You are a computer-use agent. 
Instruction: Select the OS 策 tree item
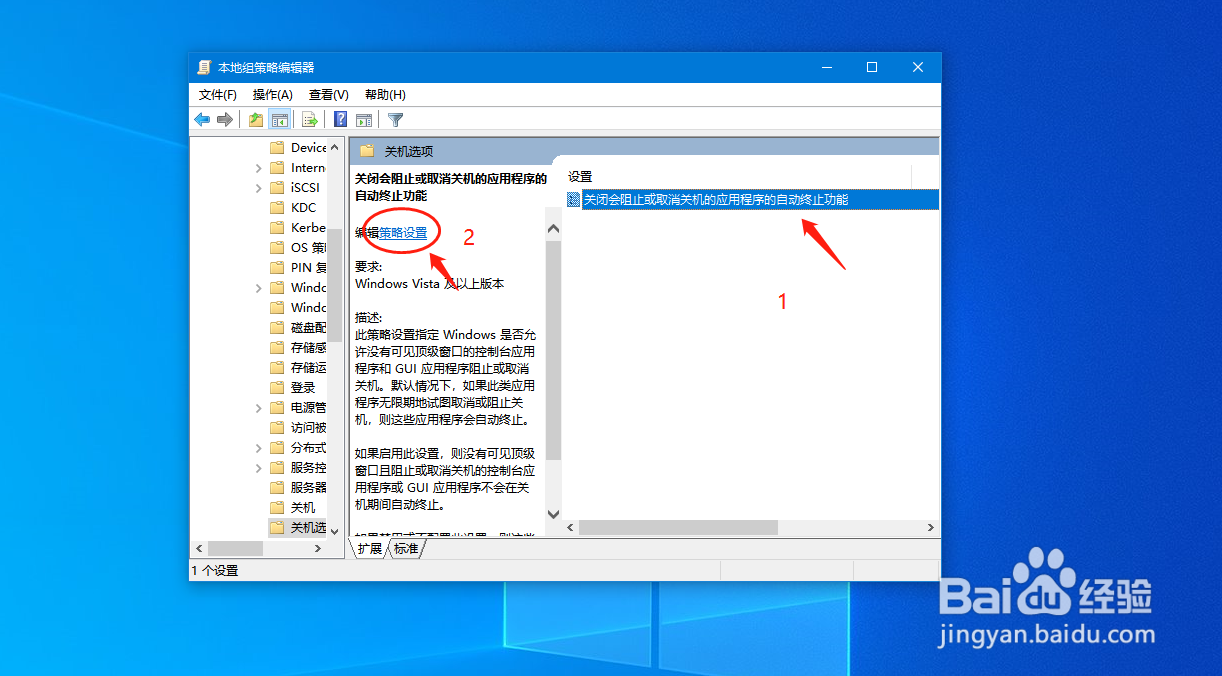pos(308,248)
